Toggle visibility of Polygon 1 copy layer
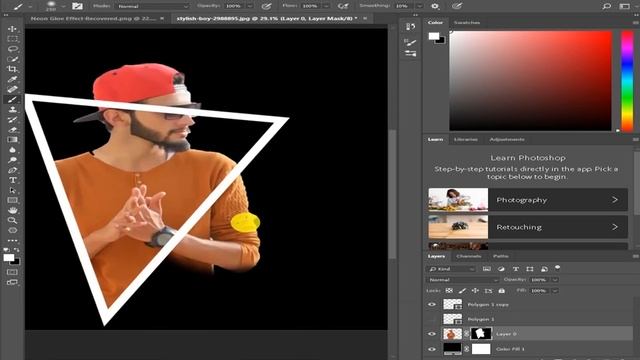The height and width of the screenshot is (360, 640). click(x=432, y=304)
